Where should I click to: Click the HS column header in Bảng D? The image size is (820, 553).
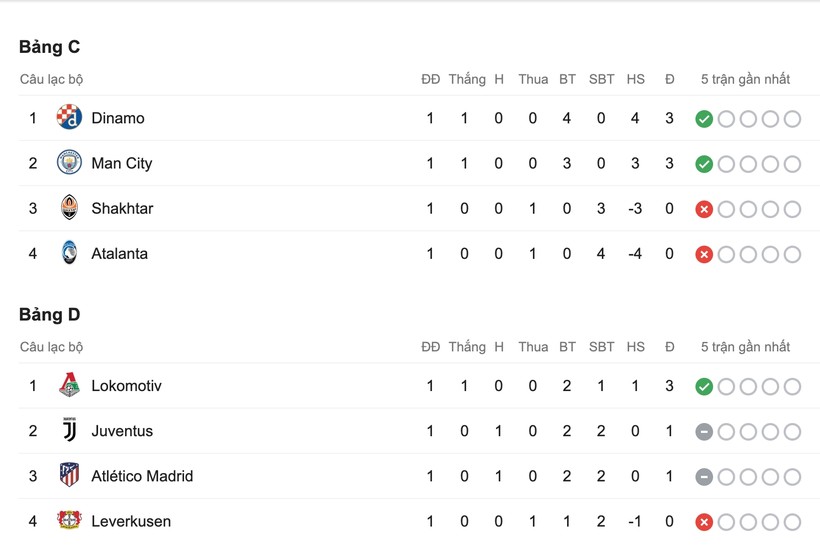click(635, 347)
